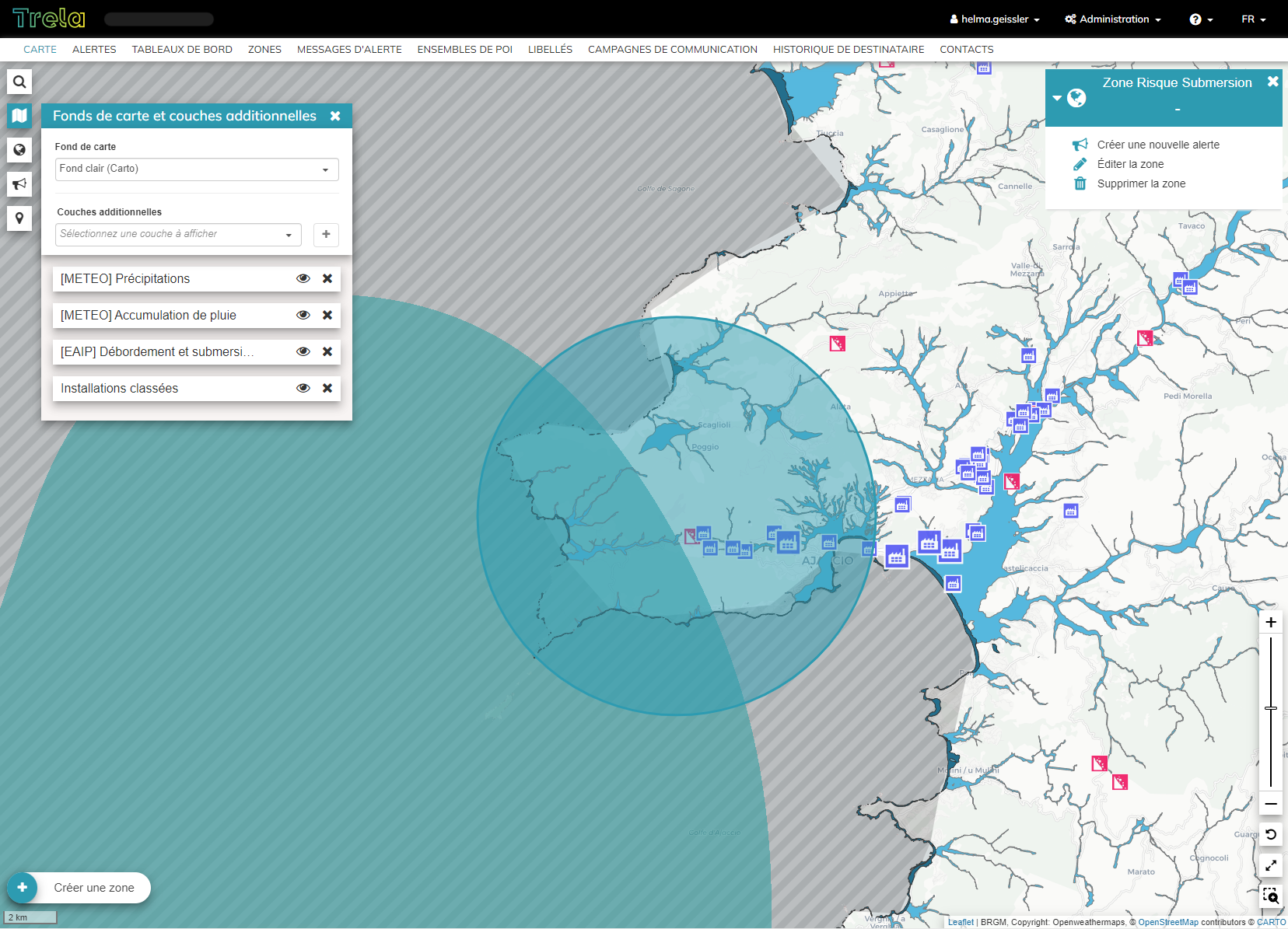Open the CARTO attribution link
This screenshot has height=929, width=1288.
[x=1271, y=922]
